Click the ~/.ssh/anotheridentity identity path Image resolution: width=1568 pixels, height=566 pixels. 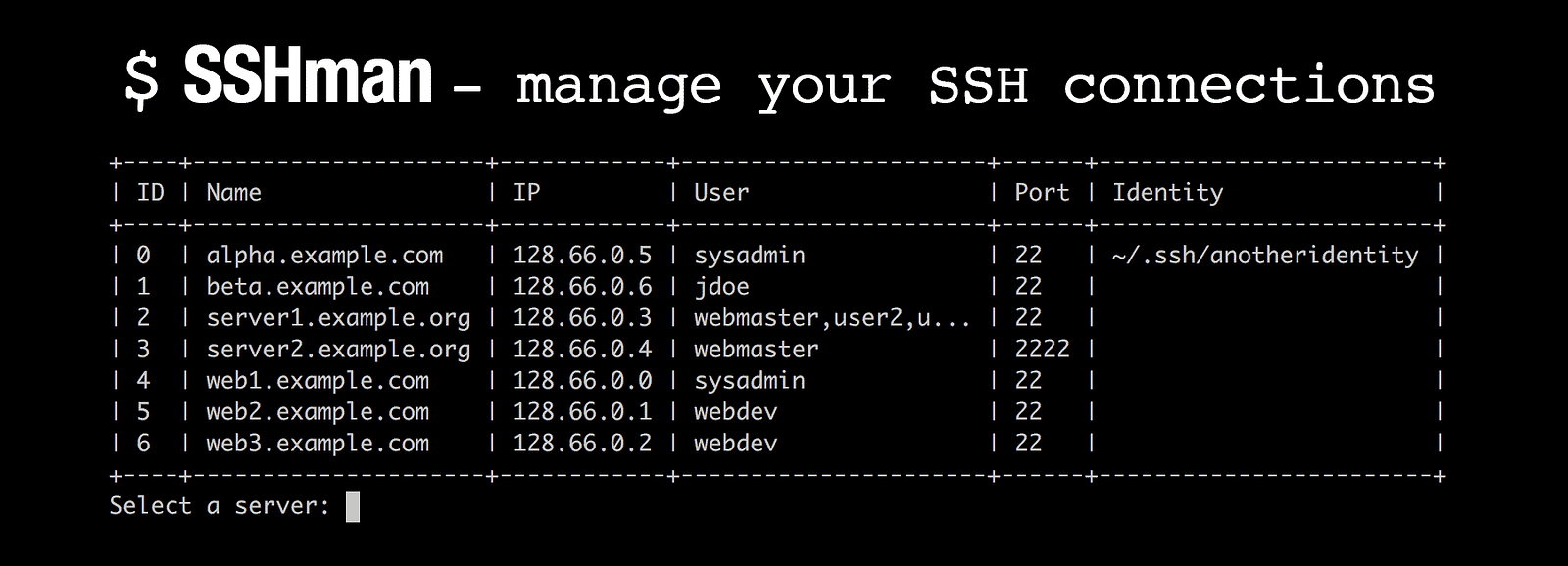pyautogui.click(x=1265, y=256)
